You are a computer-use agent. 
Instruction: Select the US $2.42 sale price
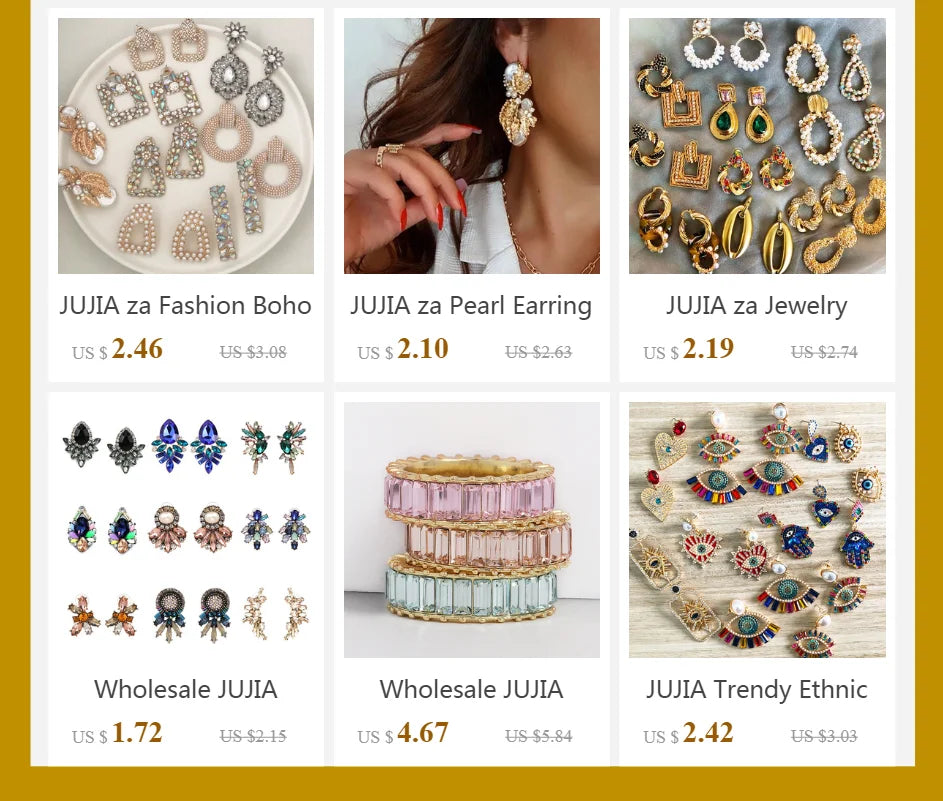(689, 733)
